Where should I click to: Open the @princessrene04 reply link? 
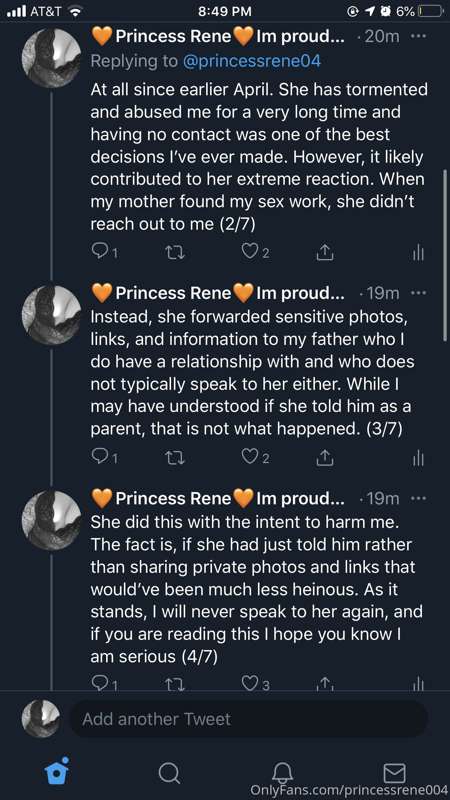tap(252, 61)
